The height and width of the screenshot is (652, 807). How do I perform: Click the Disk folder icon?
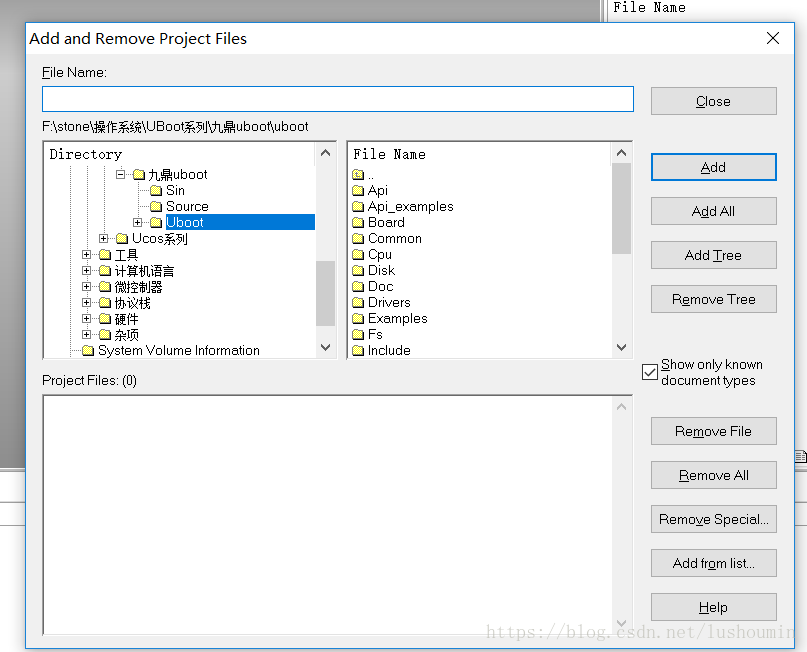tap(358, 271)
